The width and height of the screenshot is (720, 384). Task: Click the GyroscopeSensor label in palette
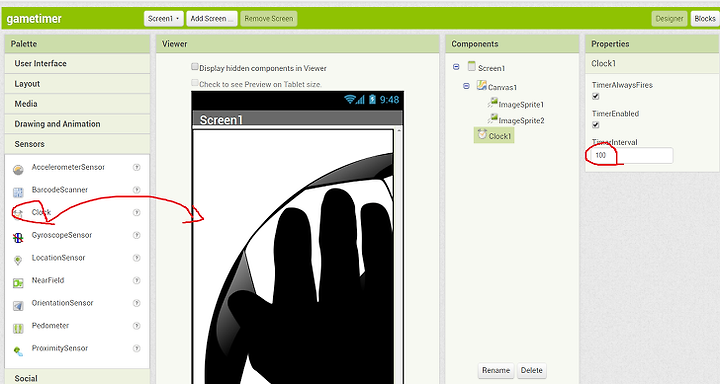62,235
